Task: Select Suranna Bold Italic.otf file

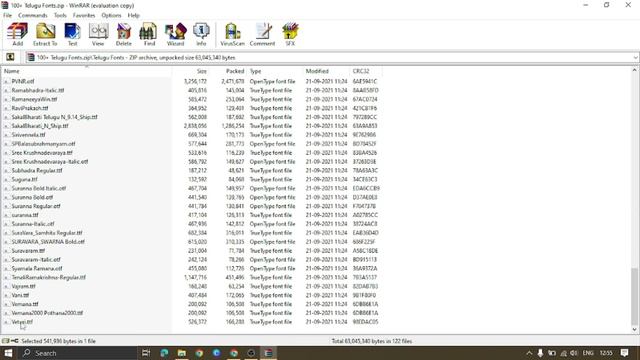Action: coord(39,188)
